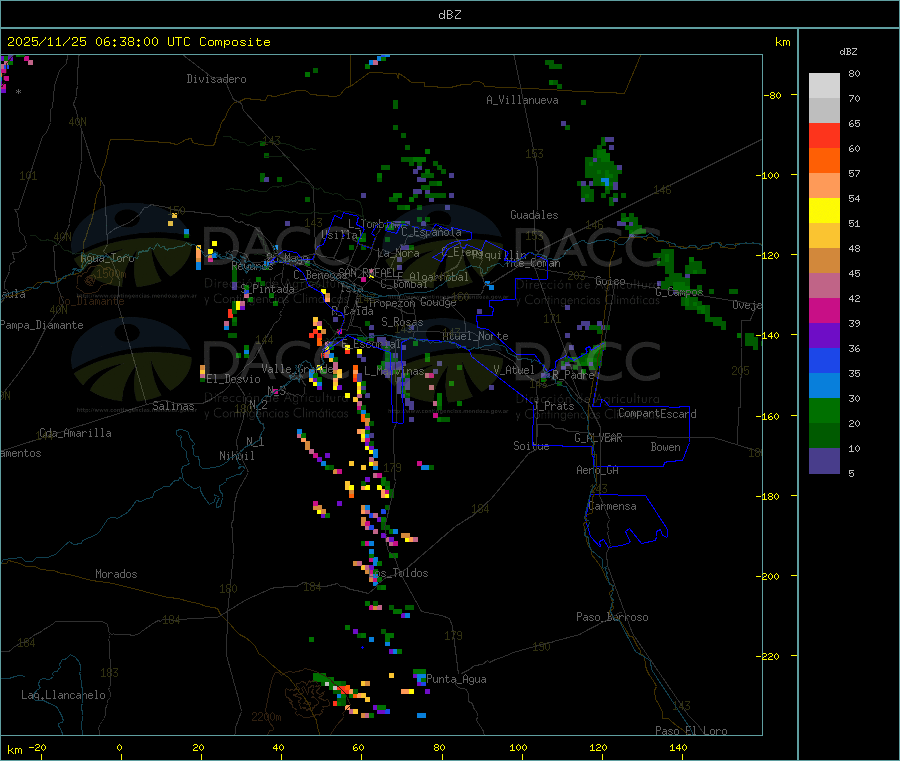Screen dimensions: 900x761
Task: Click the Lag.Llancanelo label
Action: [64, 695]
